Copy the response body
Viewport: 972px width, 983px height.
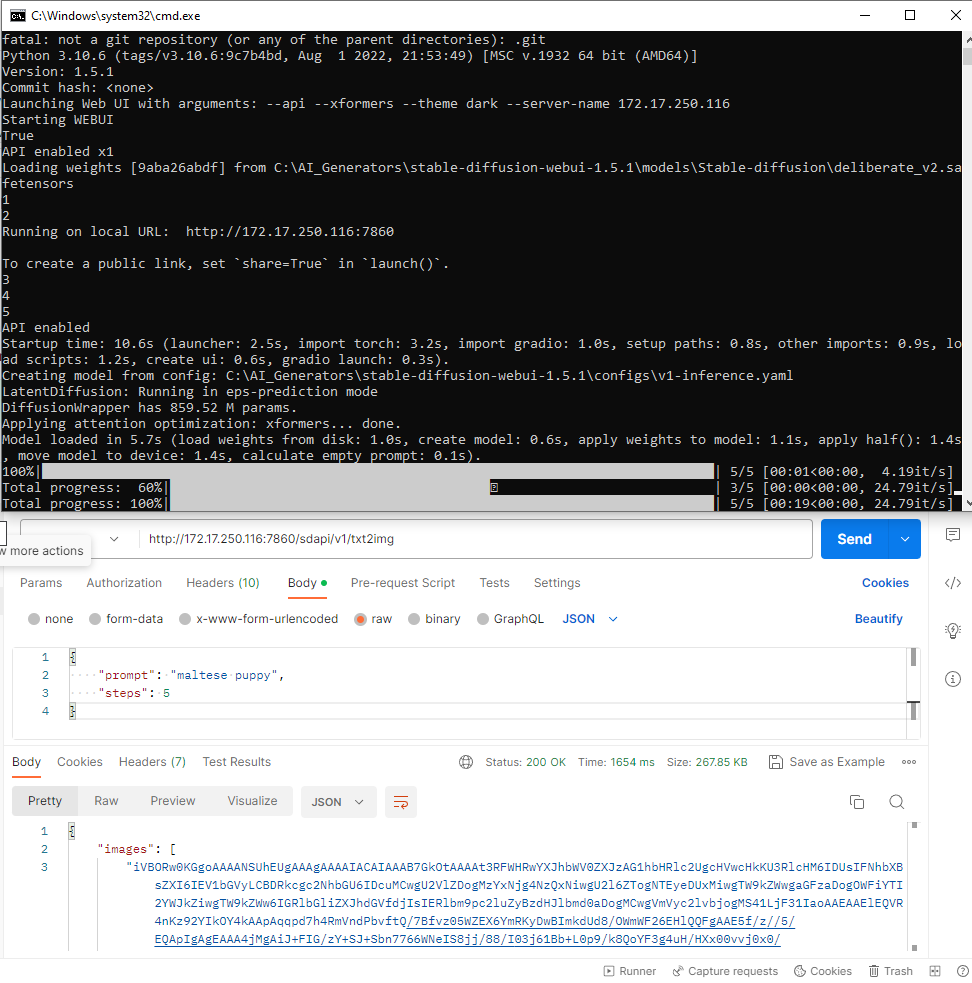coord(857,801)
